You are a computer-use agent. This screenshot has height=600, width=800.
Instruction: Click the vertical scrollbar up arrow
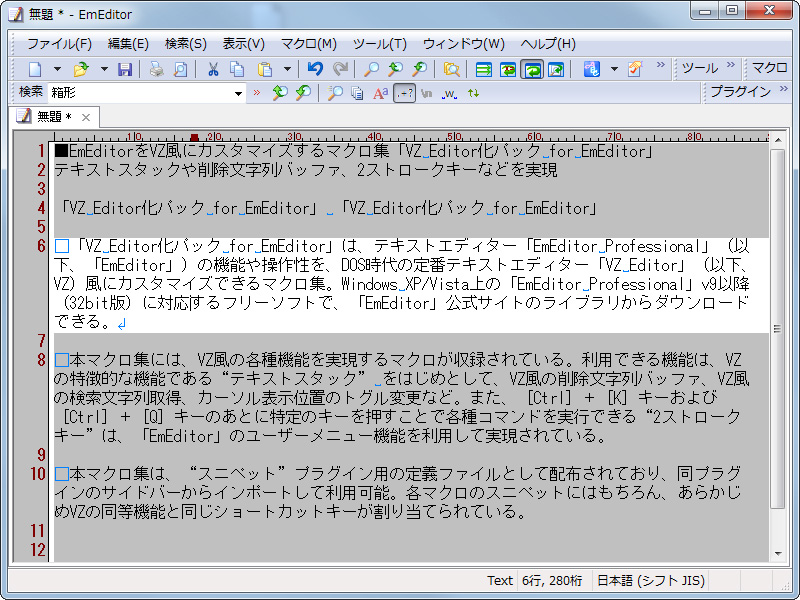coord(778,139)
